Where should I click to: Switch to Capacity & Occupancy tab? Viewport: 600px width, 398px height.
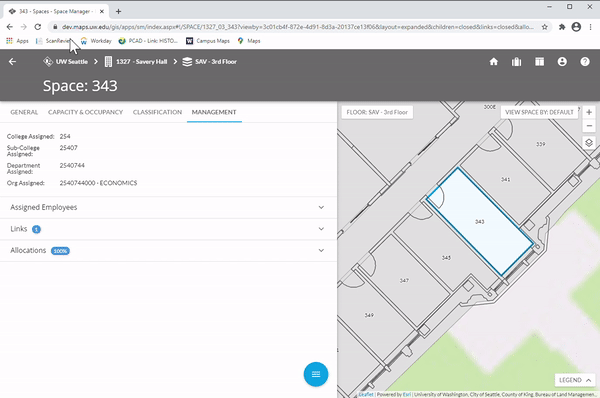85,112
